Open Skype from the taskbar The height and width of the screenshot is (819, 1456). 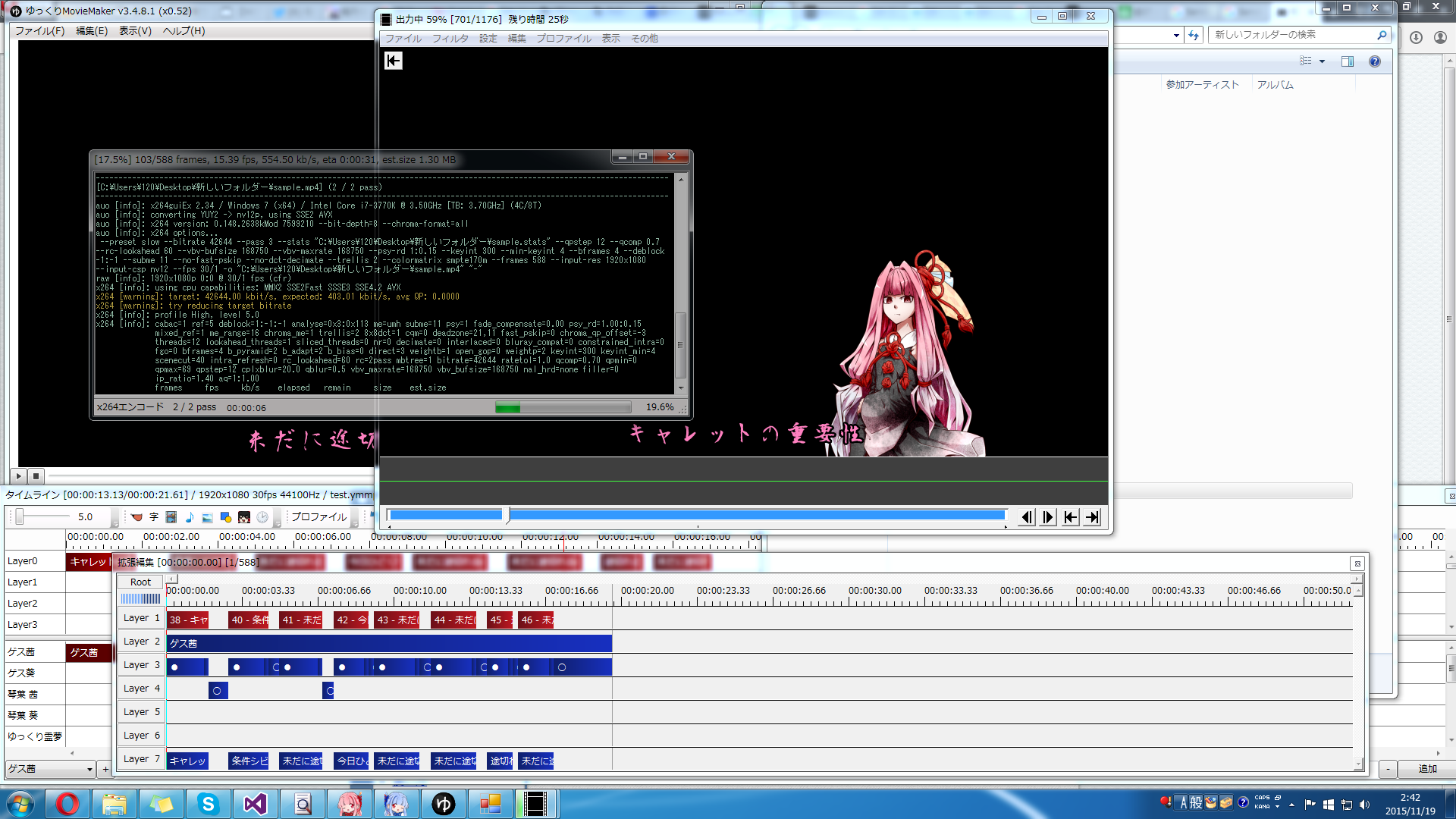(x=208, y=804)
